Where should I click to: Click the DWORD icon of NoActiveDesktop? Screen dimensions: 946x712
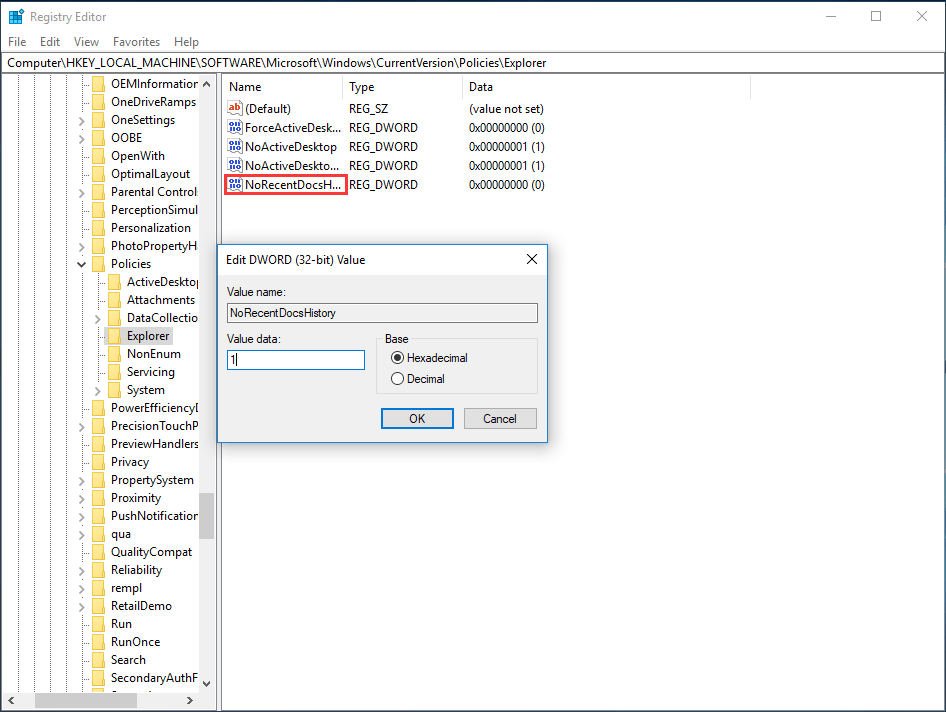[235, 147]
